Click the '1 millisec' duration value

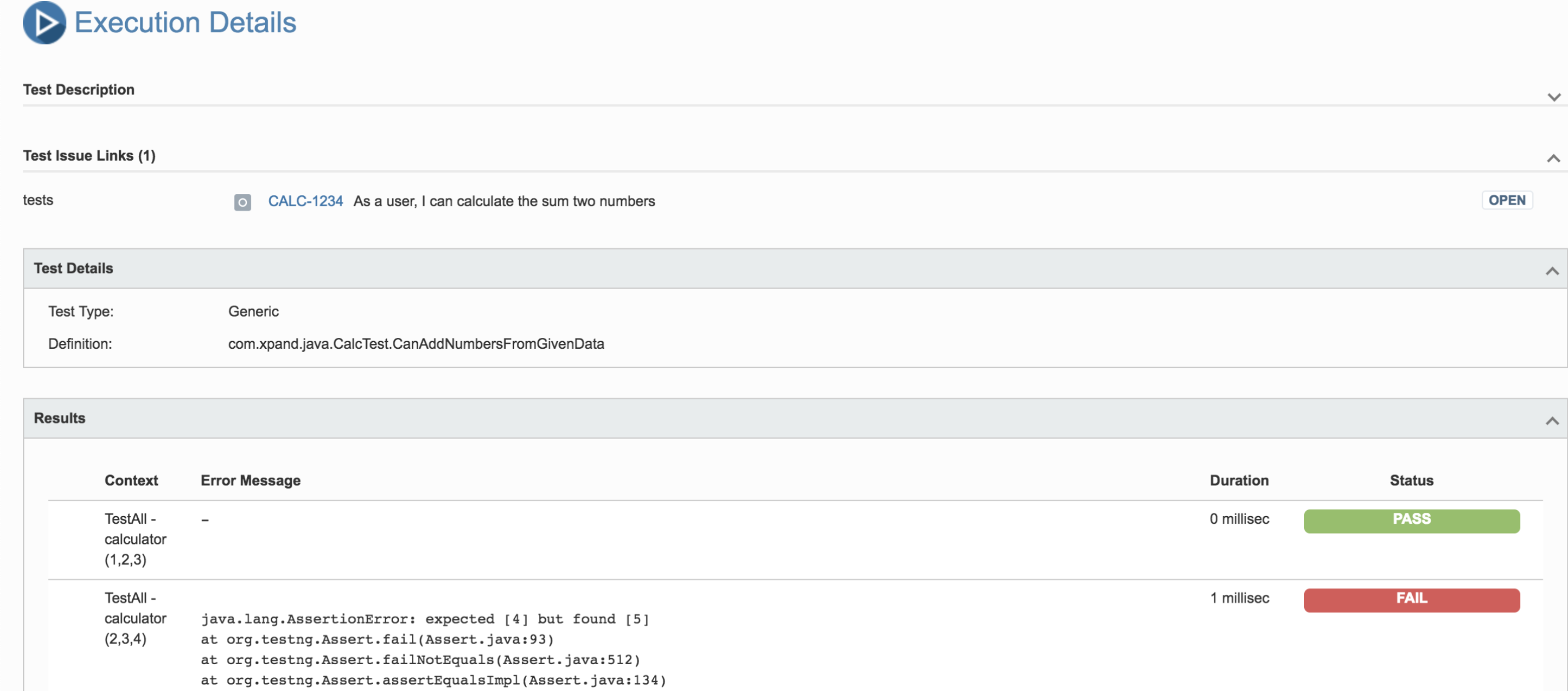pos(1239,598)
